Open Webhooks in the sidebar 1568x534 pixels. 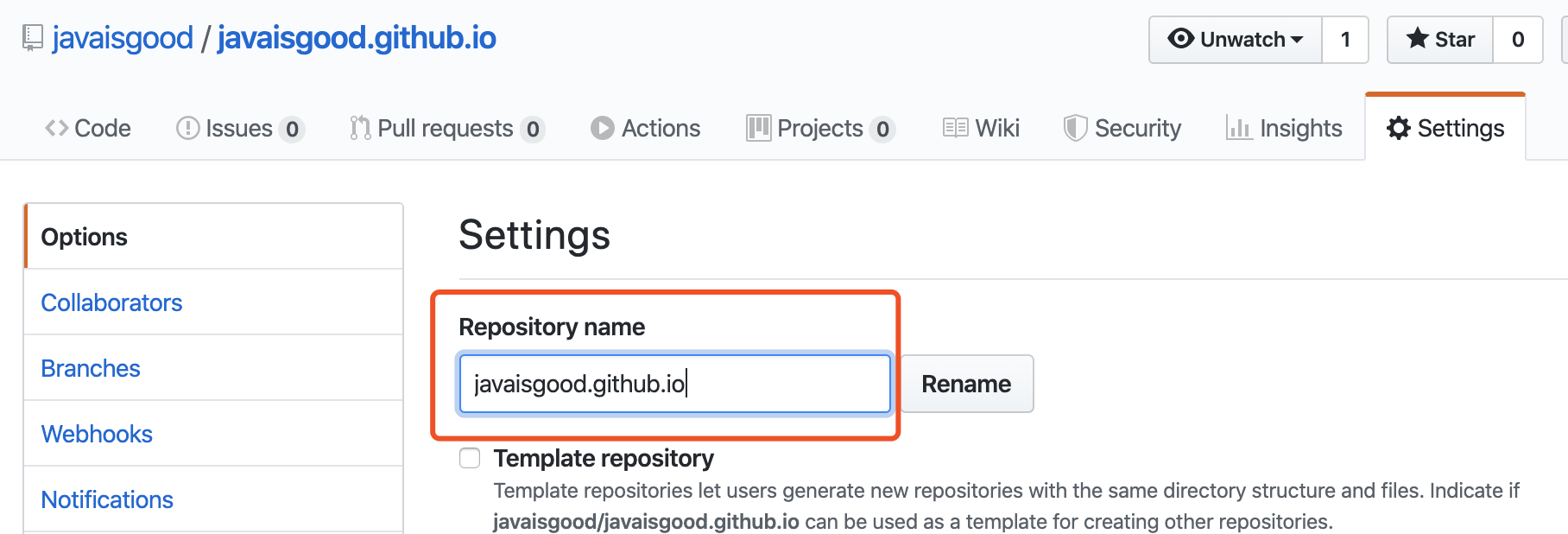point(213,434)
